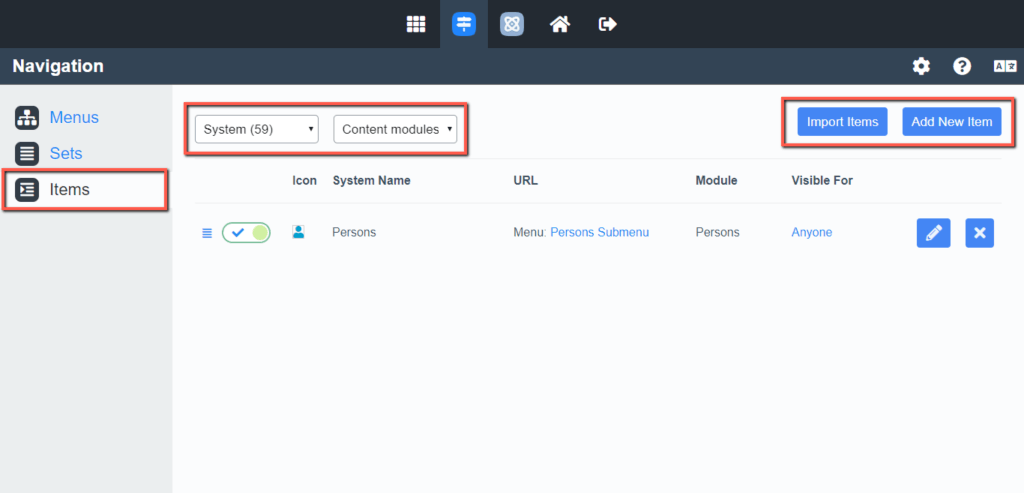
Task: Select Sets in the left sidebar
Action: 66,153
